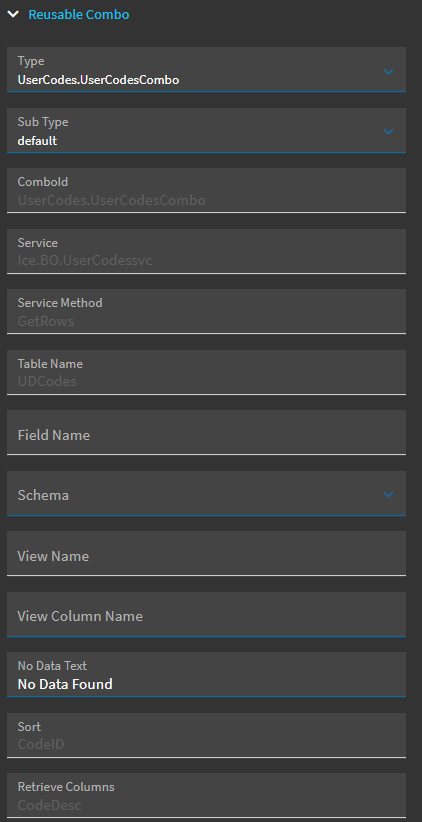Viewport: 422px width, 822px height.
Task: Focus the View Name input
Action: 206,554
